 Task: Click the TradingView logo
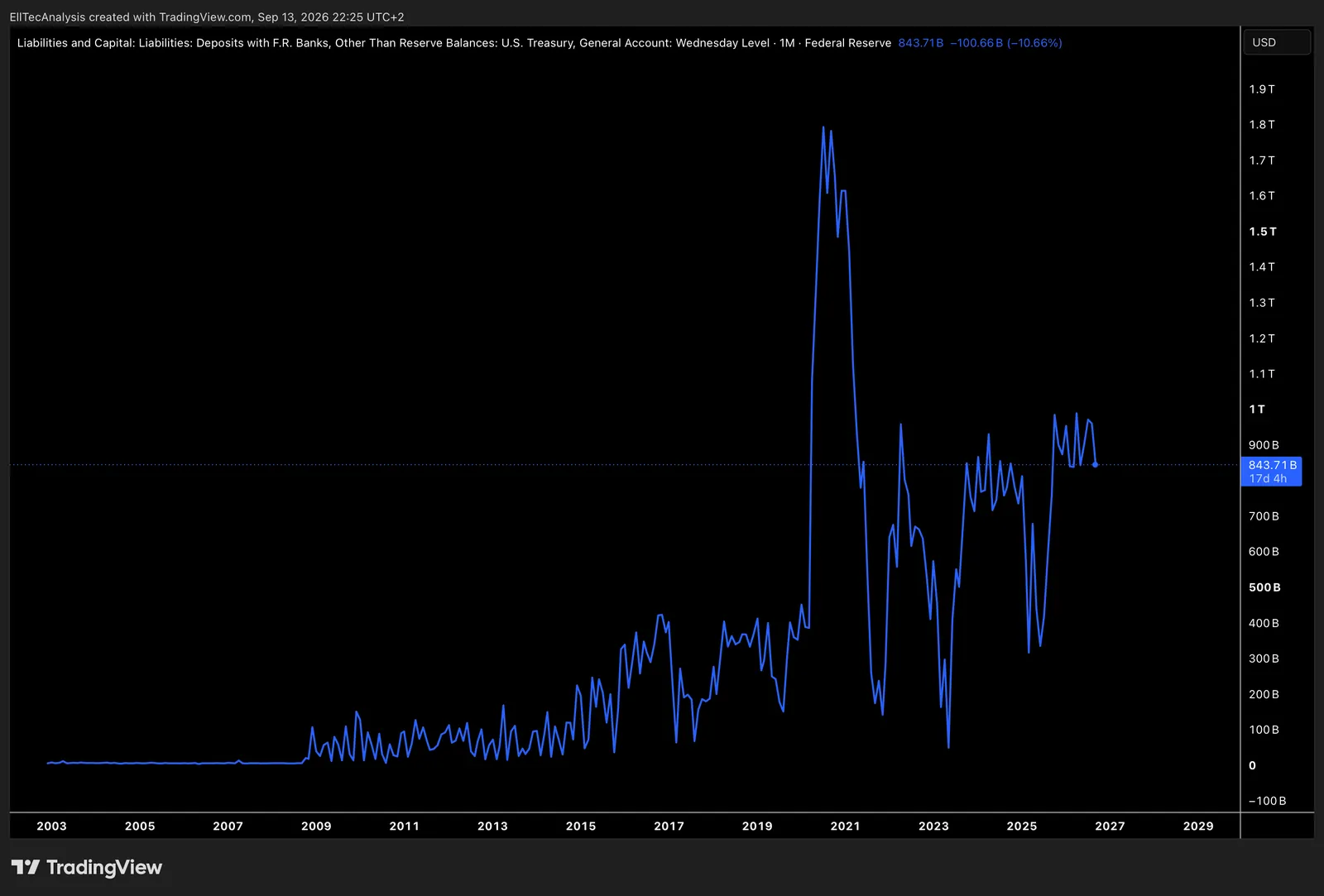pyautogui.click(x=87, y=867)
